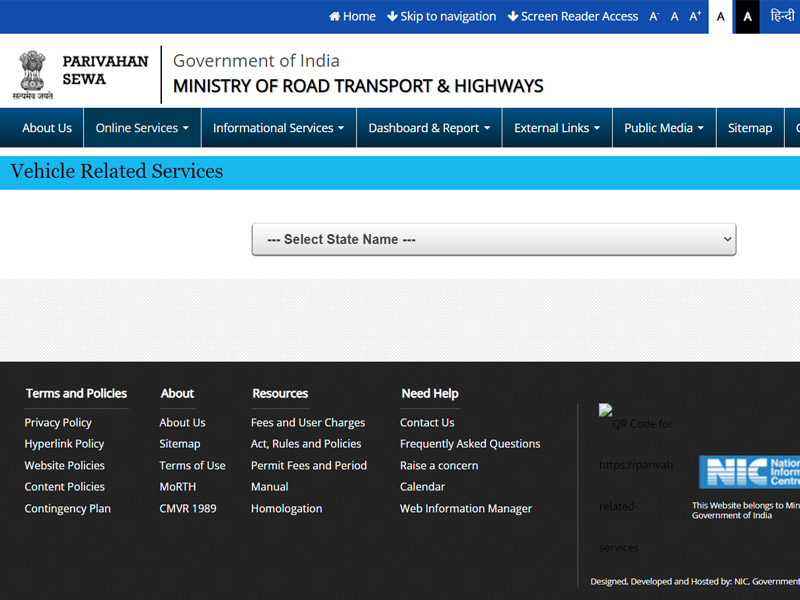The image size is (800, 600).
Task: Click Screen Reader Access link
Action: click(x=572, y=16)
